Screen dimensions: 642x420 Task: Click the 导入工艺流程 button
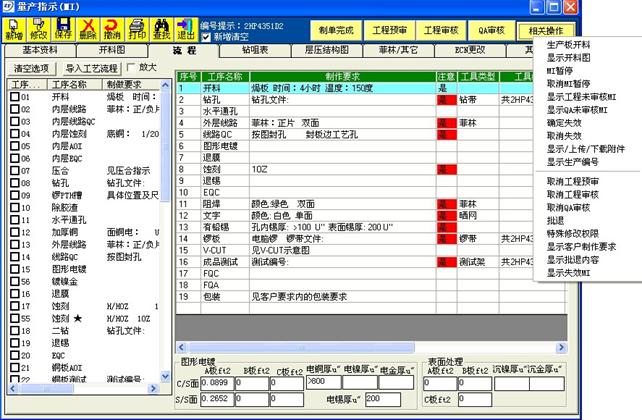tap(90, 68)
